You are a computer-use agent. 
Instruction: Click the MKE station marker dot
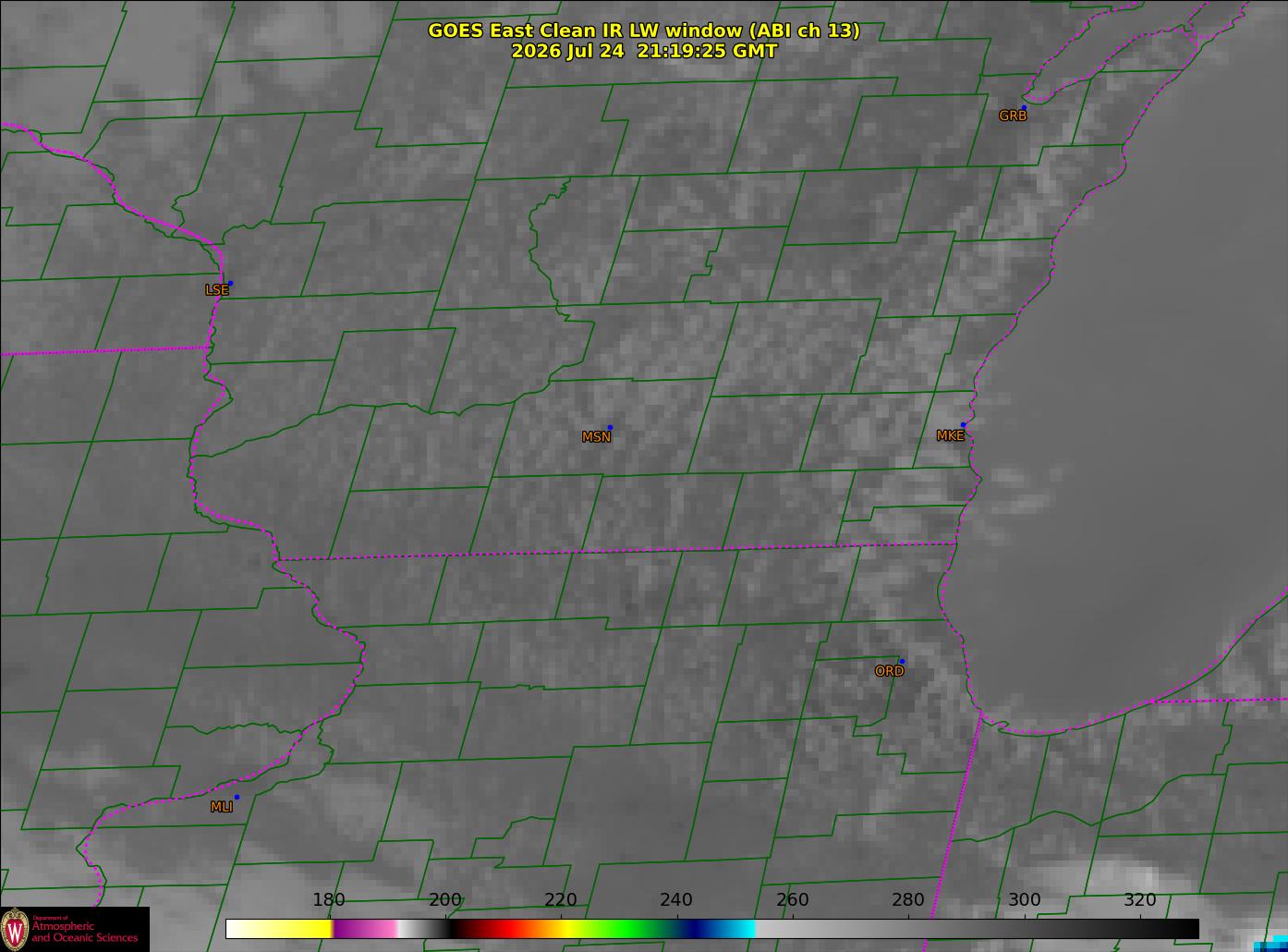tap(963, 425)
